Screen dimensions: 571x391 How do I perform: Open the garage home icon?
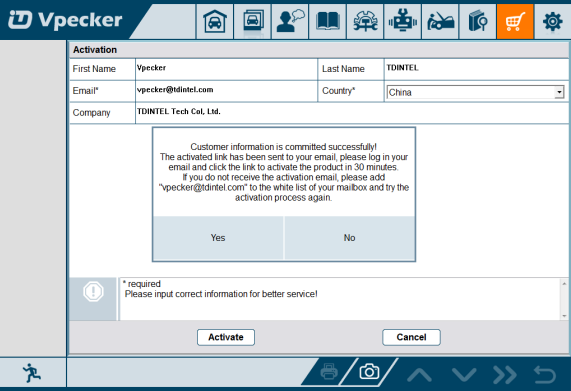214,21
